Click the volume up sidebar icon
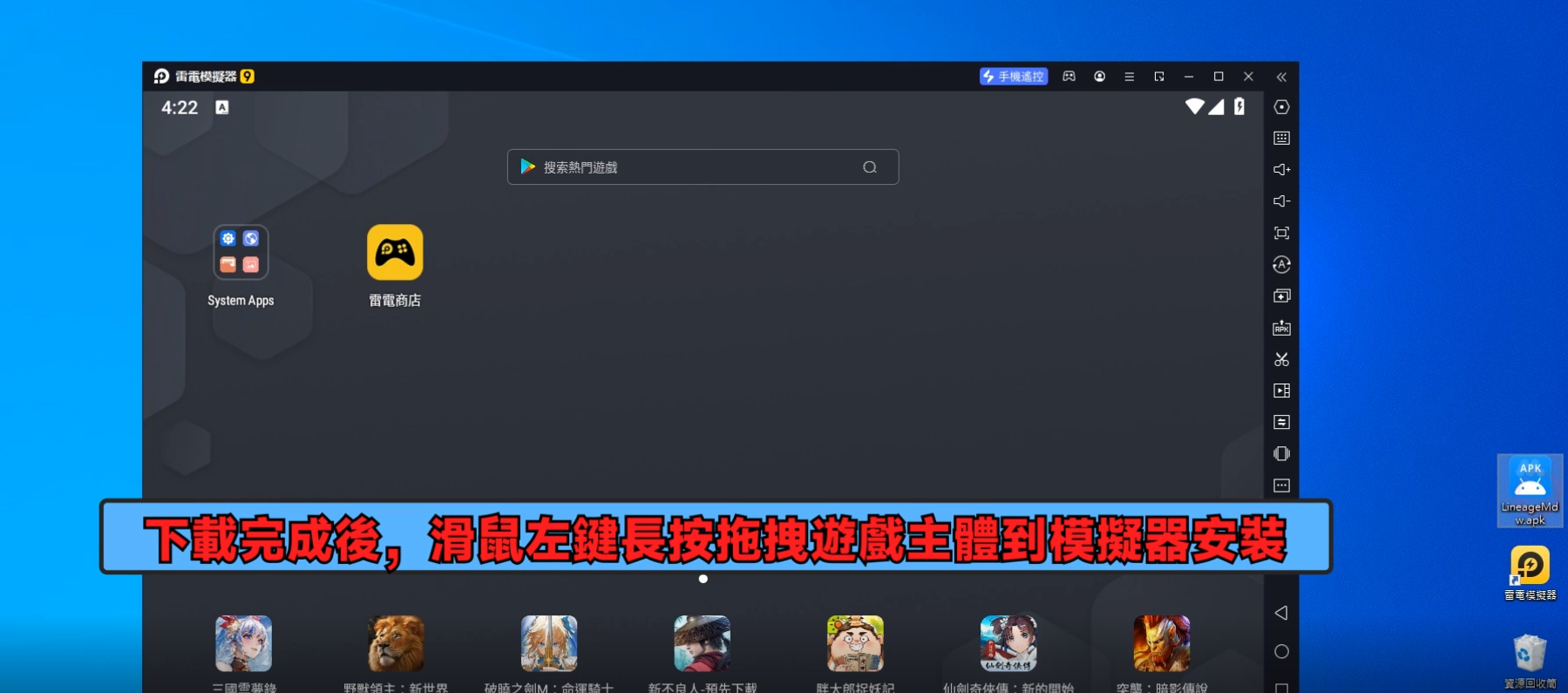The height and width of the screenshot is (693, 1568). 1281,170
